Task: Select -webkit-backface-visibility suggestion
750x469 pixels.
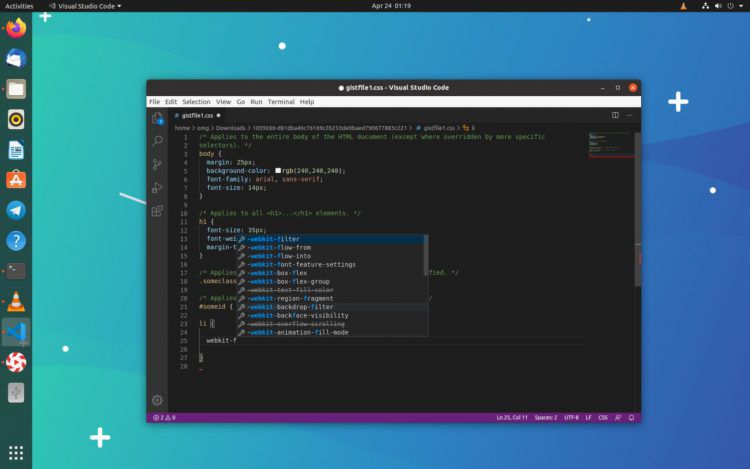Action: point(330,316)
